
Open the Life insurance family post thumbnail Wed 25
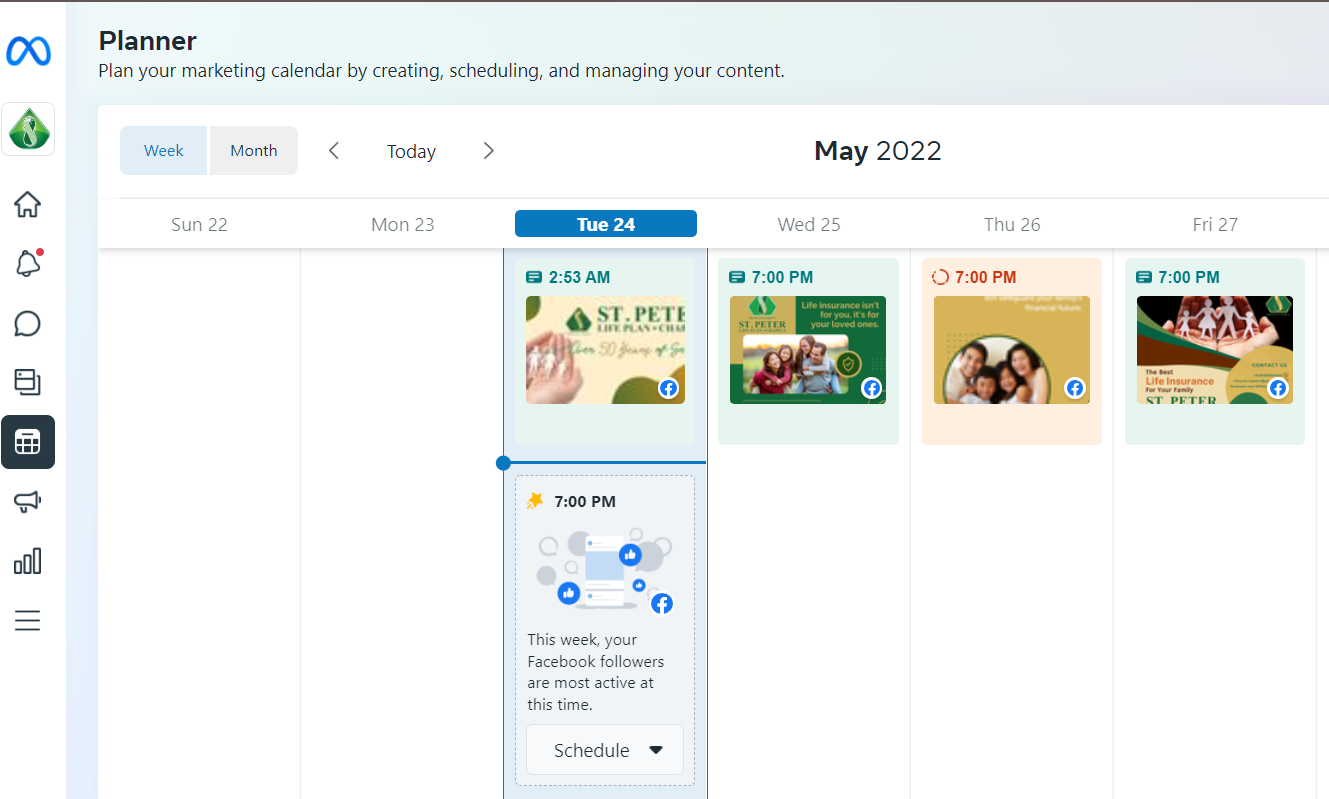(x=808, y=350)
